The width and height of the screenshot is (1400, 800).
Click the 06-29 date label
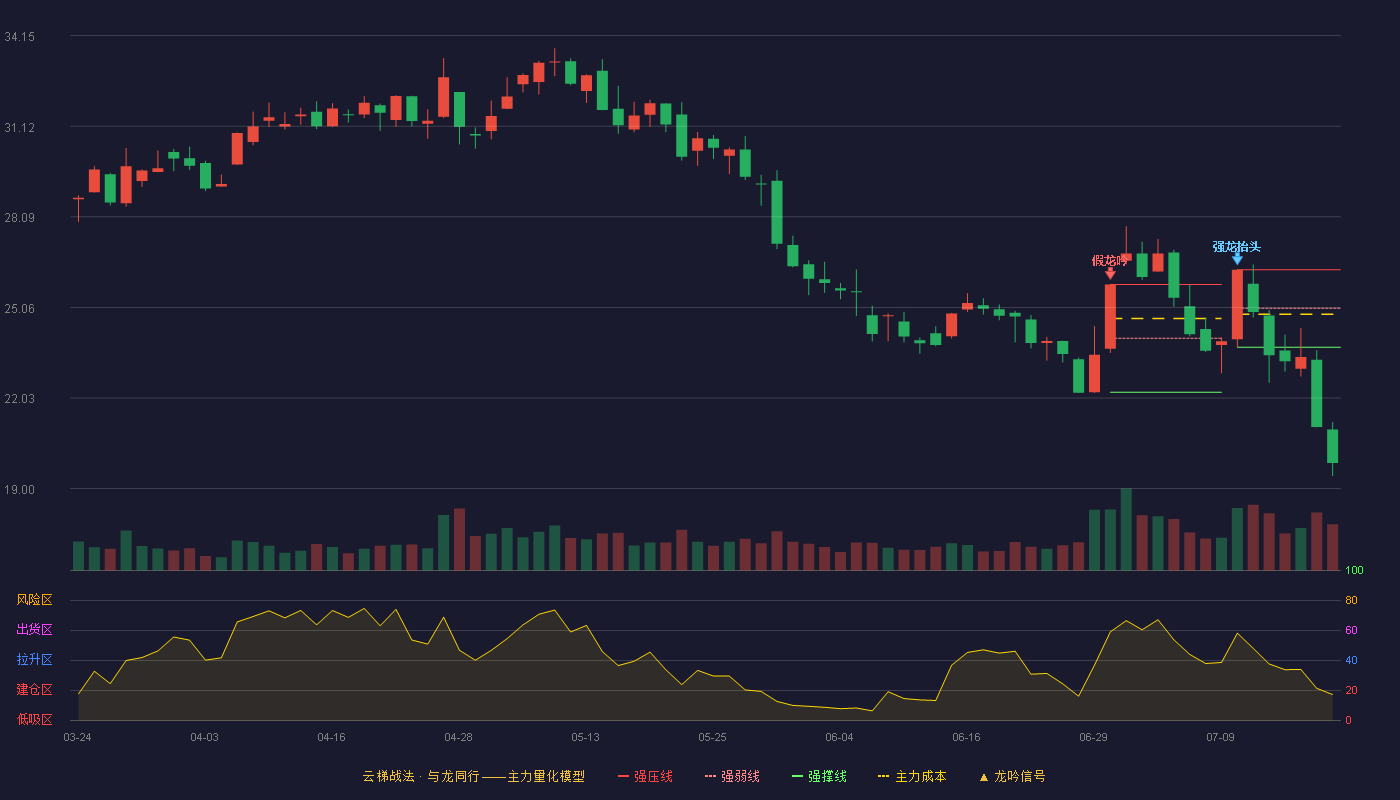click(x=1093, y=737)
